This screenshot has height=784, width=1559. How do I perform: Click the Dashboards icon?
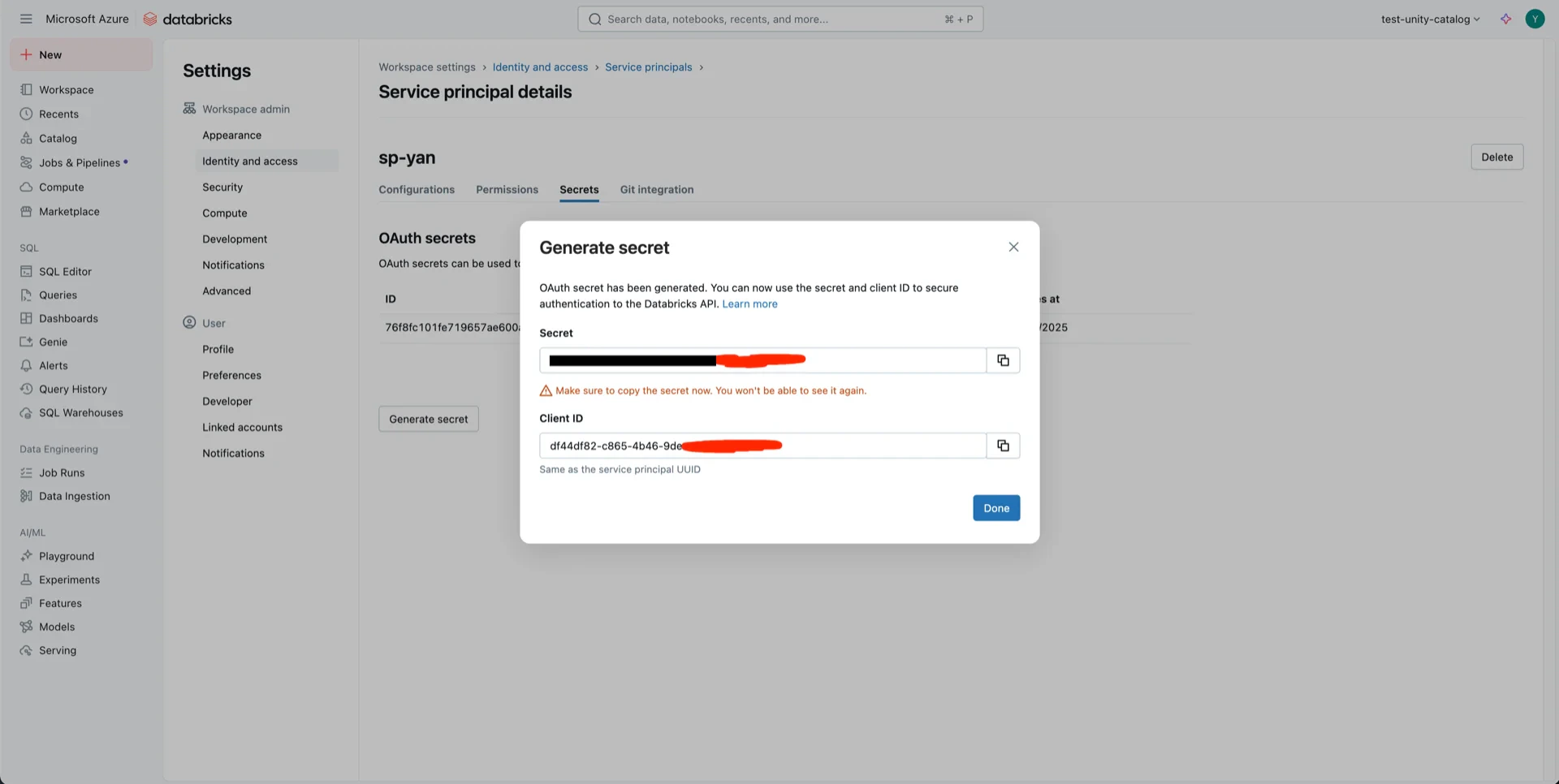[x=26, y=318]
